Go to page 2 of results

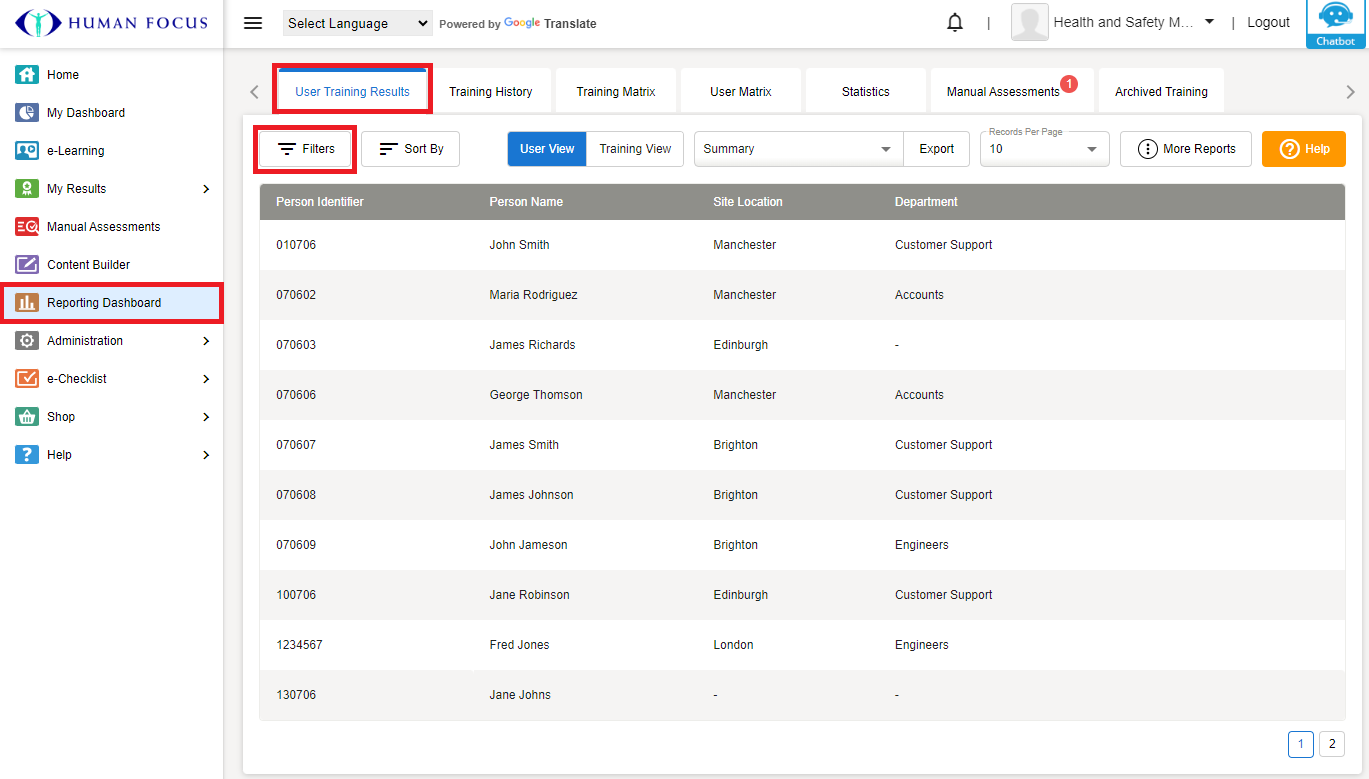click(x=1331, y=744)
